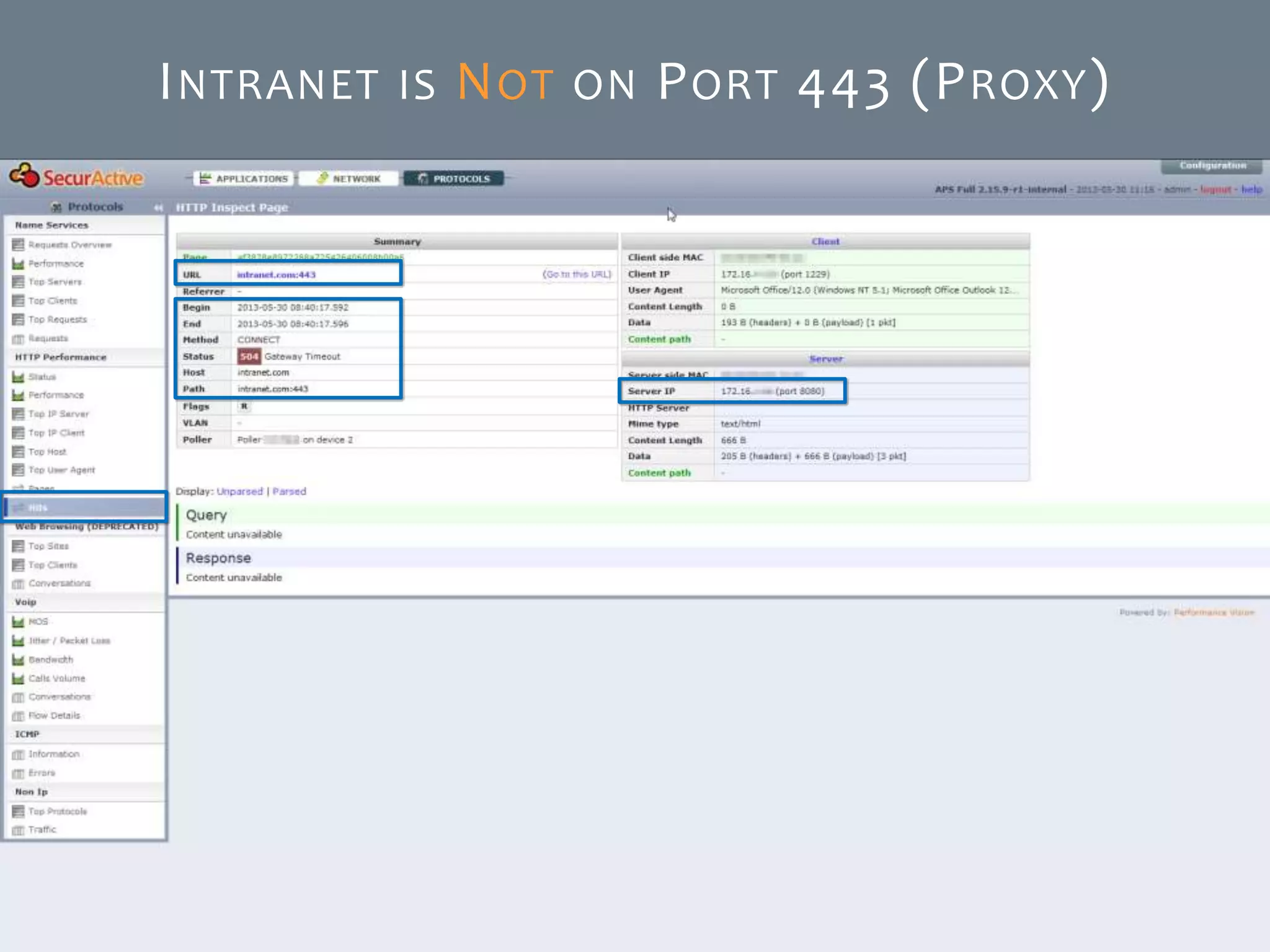
Task: Select the End timestamp value
Action: tap(293, 324)
